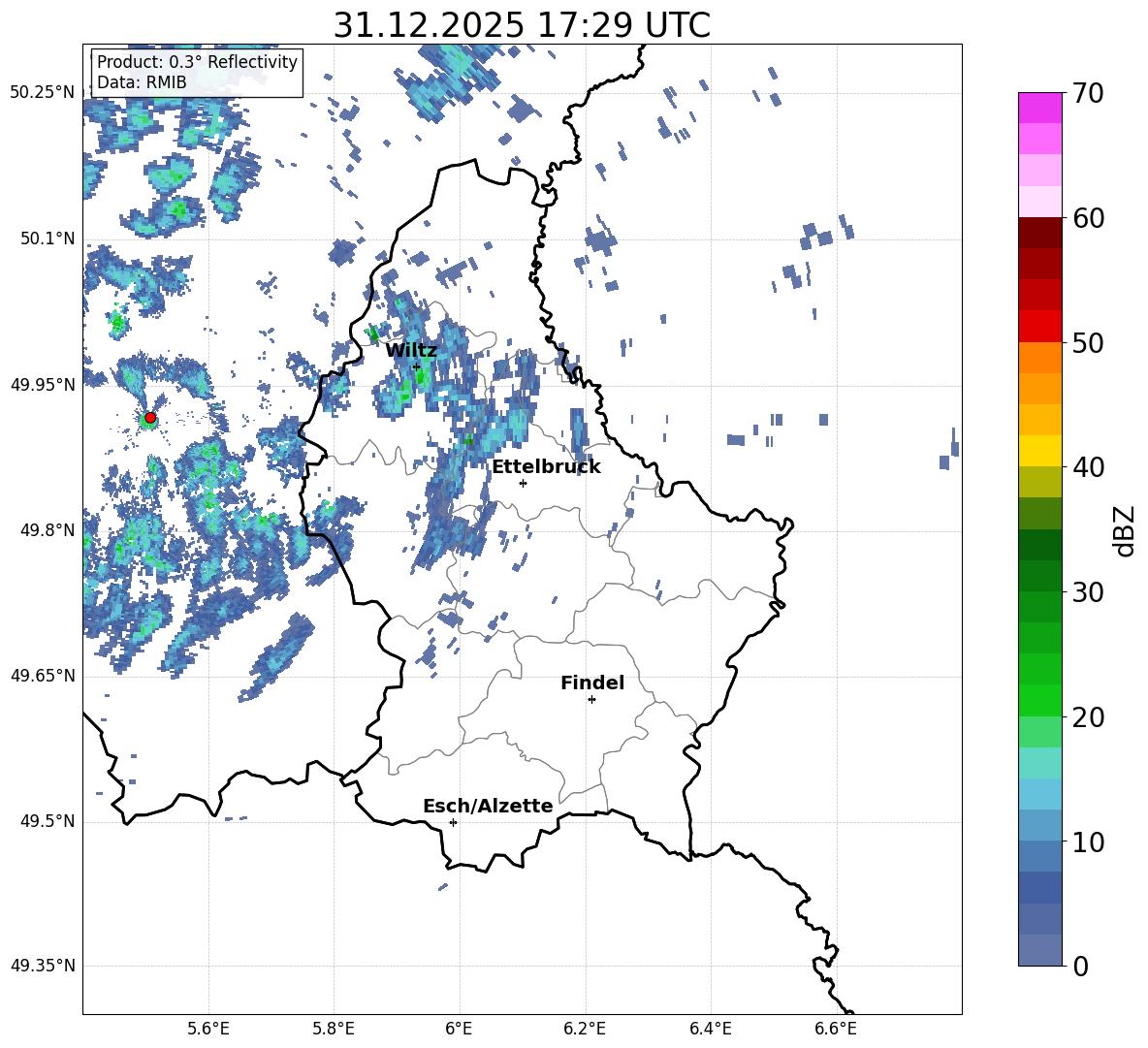The height and width of the screenshot is (1048, 1148).
Task: Click the Esch/Alzette cross marker
Action: pyautogui.click(x=453, y=822)
